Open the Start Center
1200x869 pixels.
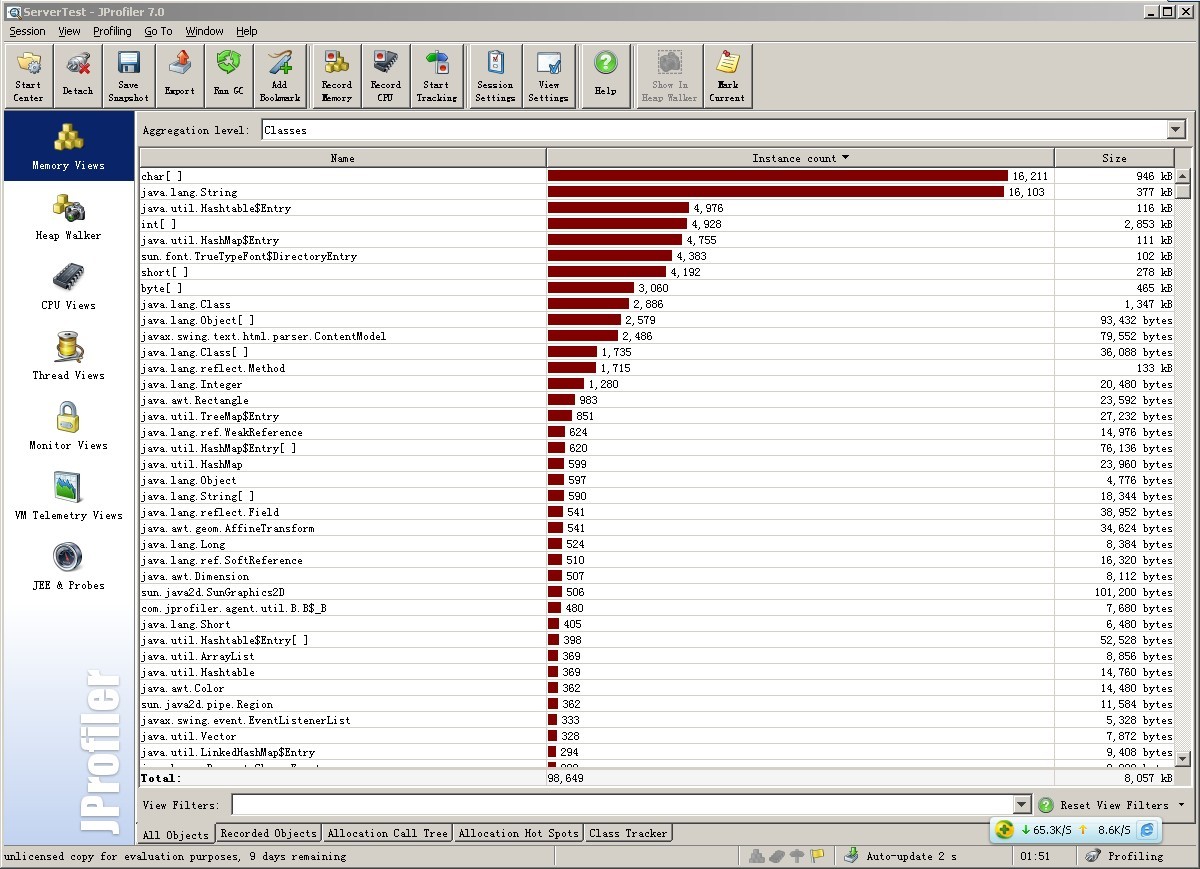click(28, 76)
